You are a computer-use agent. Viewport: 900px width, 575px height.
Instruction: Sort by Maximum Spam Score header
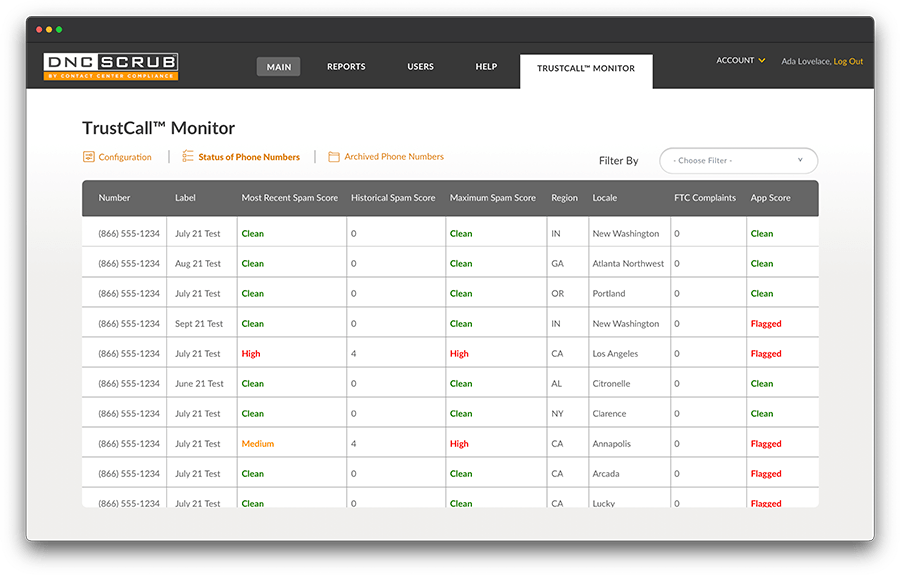click(x=492, y=197)
